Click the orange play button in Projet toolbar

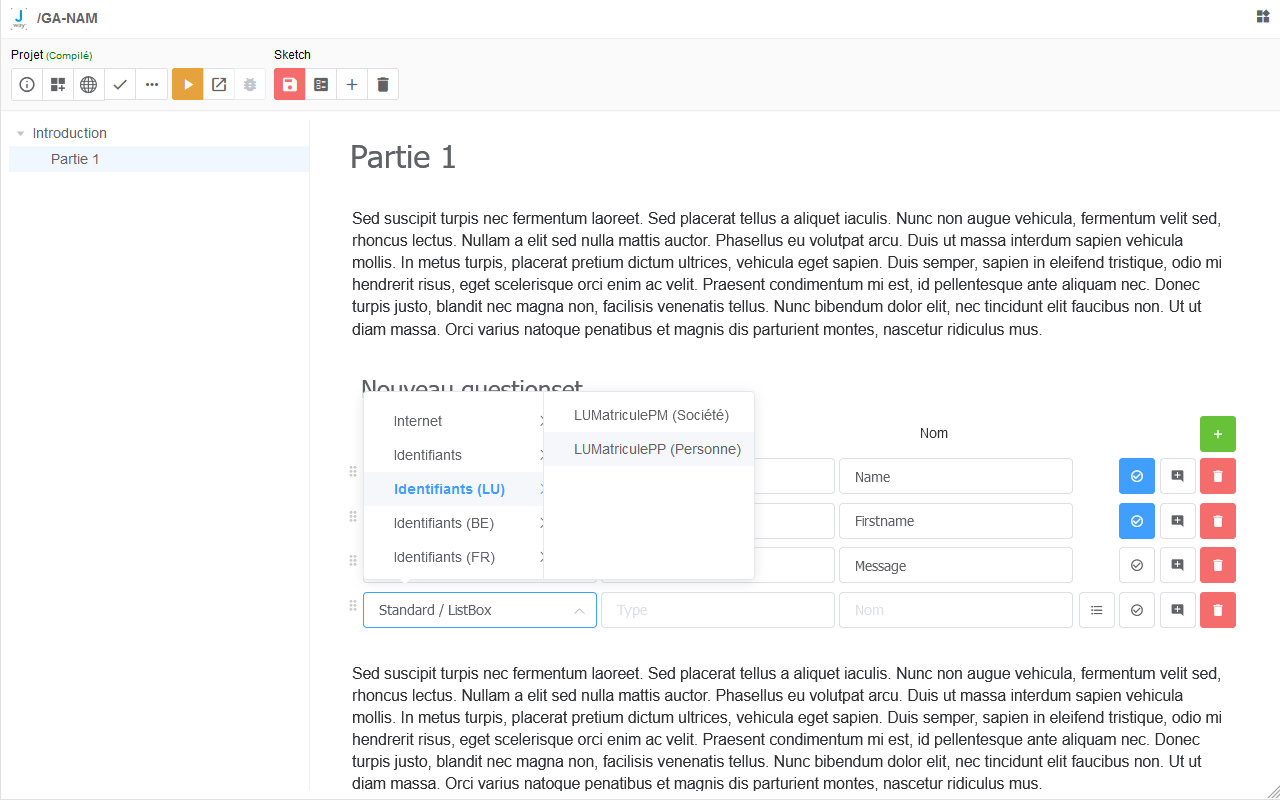(x=187, y=85)
